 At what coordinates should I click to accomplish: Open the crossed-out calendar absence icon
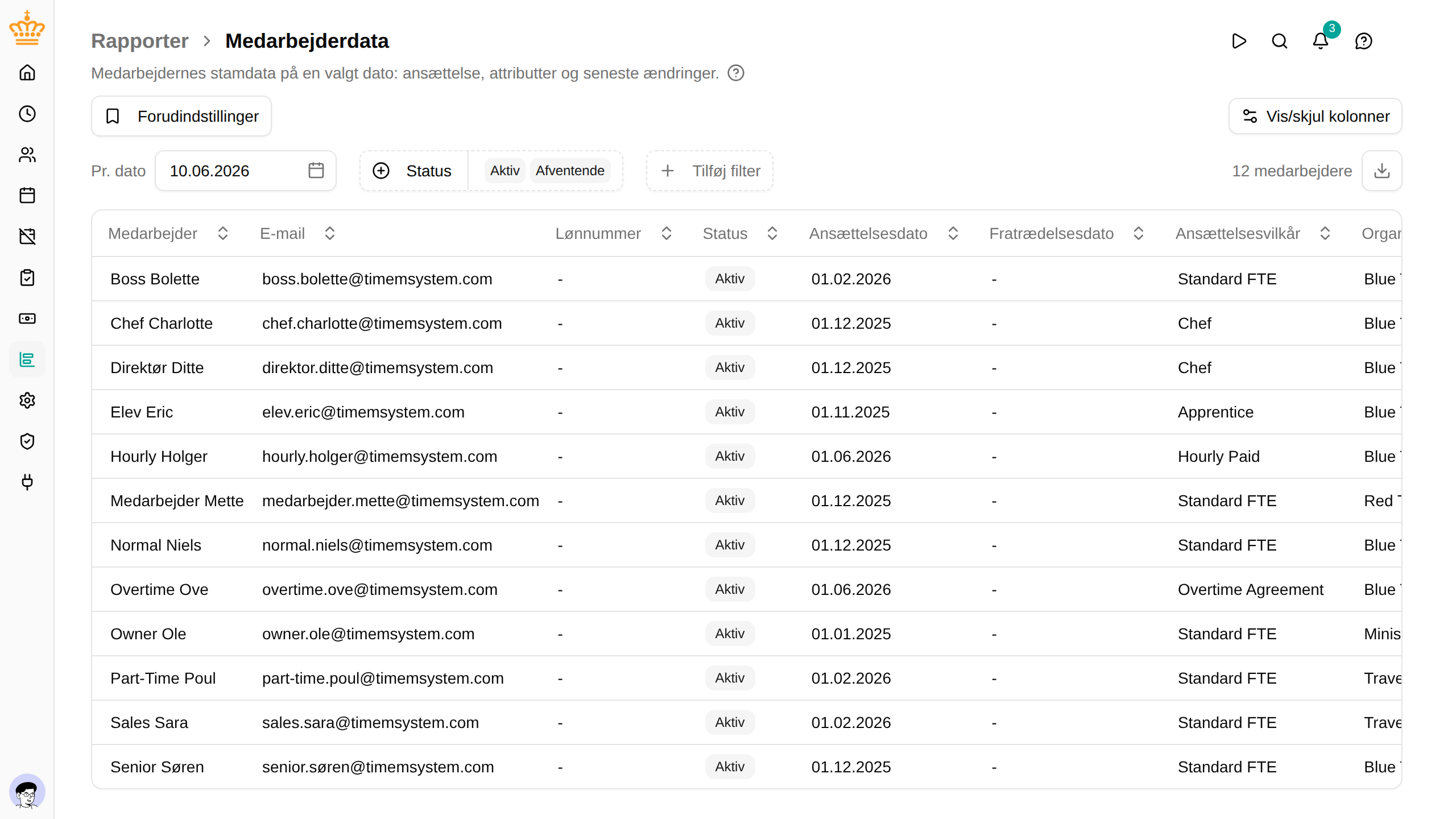click(x=27, y=237)
